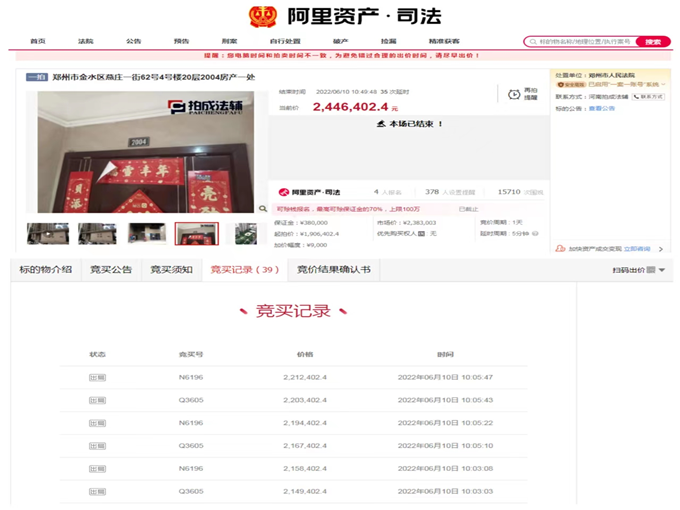680x510 pixels.
Task: Click the Alibaba judicial auction emblem logo
Action: click(263, 16)
